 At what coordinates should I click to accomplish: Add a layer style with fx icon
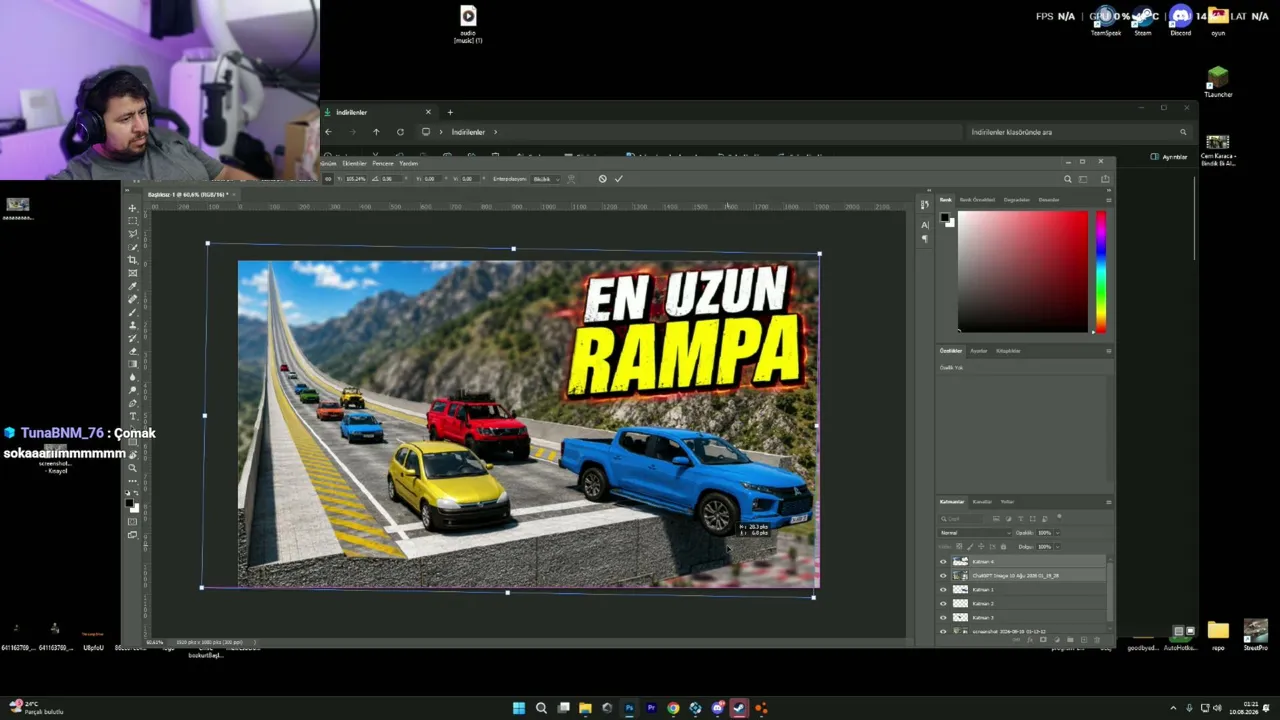(1031, 640)
